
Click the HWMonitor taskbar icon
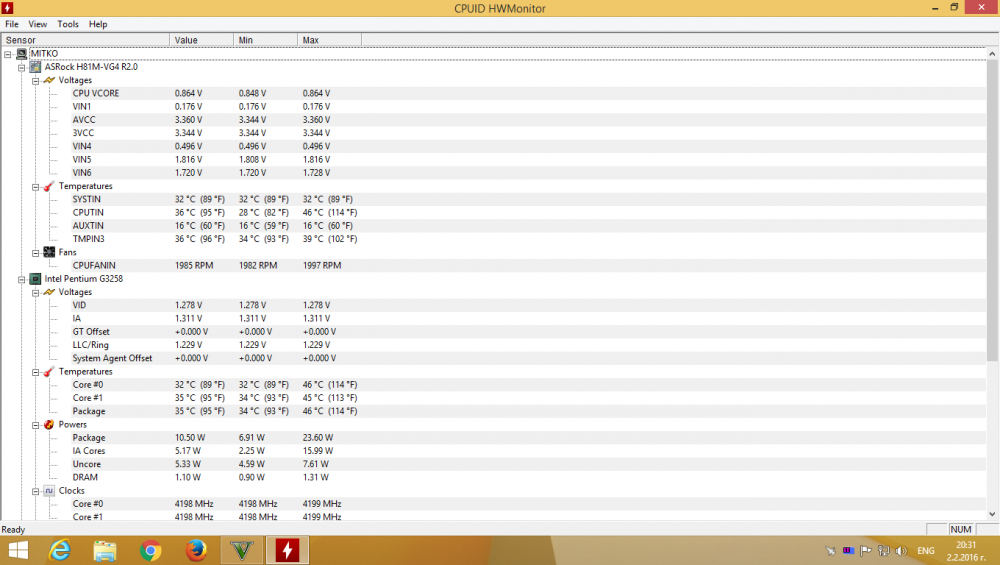[x=288, y=550]
